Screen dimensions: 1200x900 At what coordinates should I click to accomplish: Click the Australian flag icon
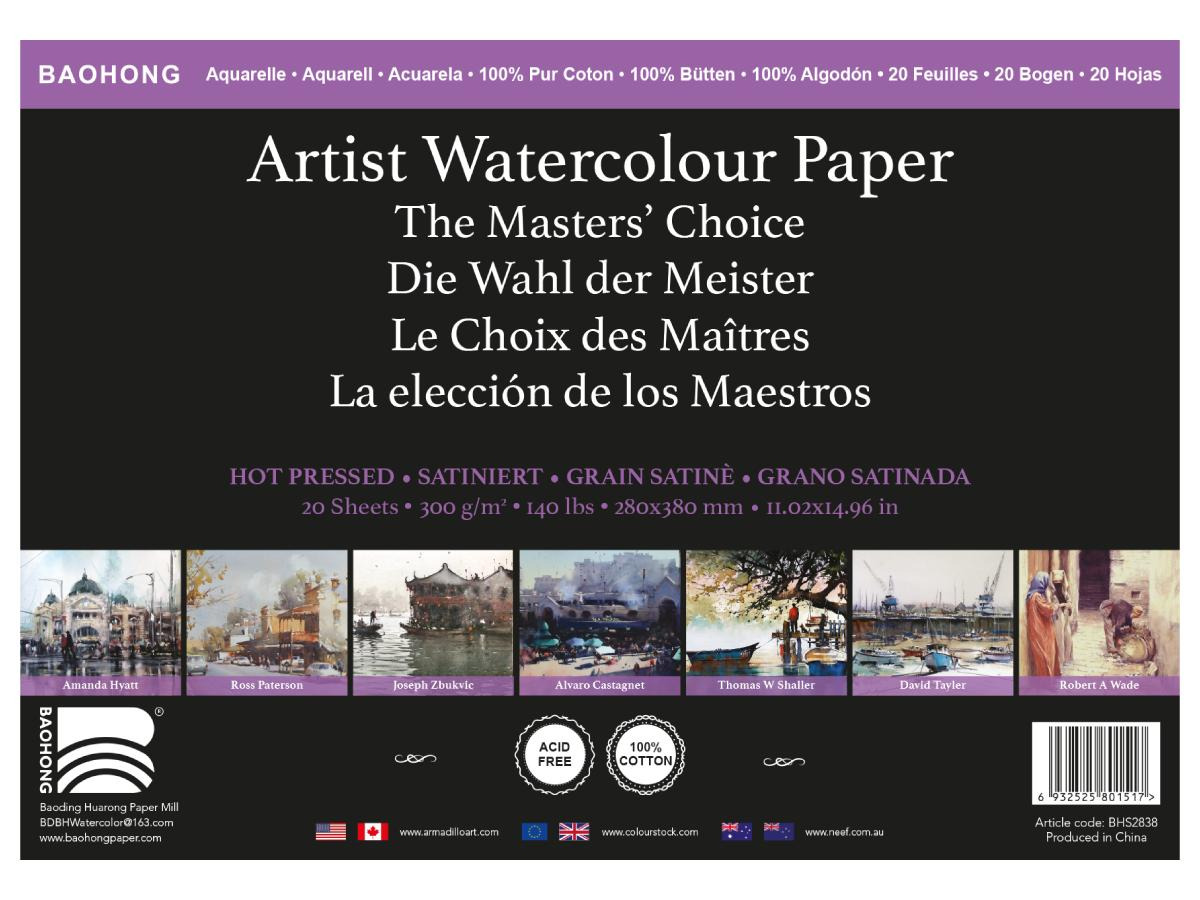coord(737,831)
